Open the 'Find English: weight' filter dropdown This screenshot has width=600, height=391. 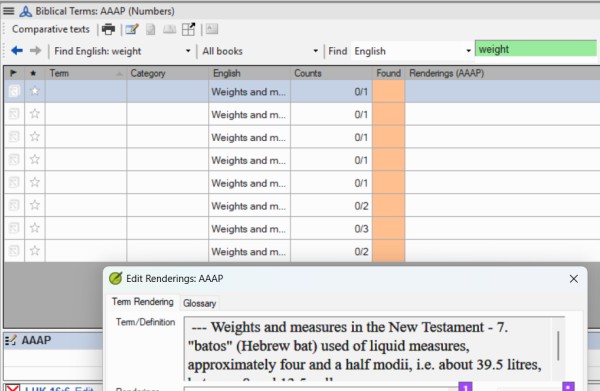point(188,51)
